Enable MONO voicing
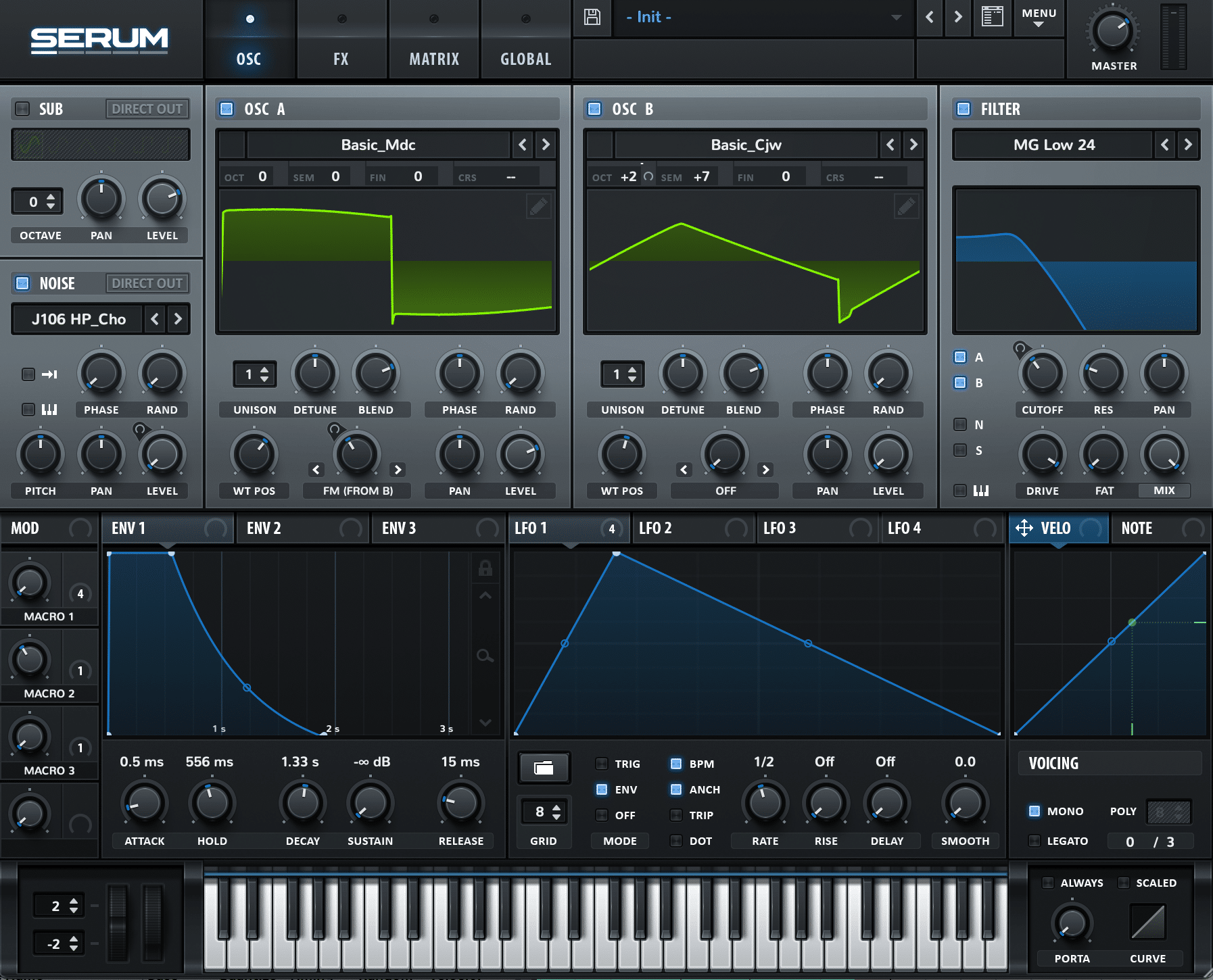The width and height of the screenshot is (1213, 980). tap(1034, 811)
